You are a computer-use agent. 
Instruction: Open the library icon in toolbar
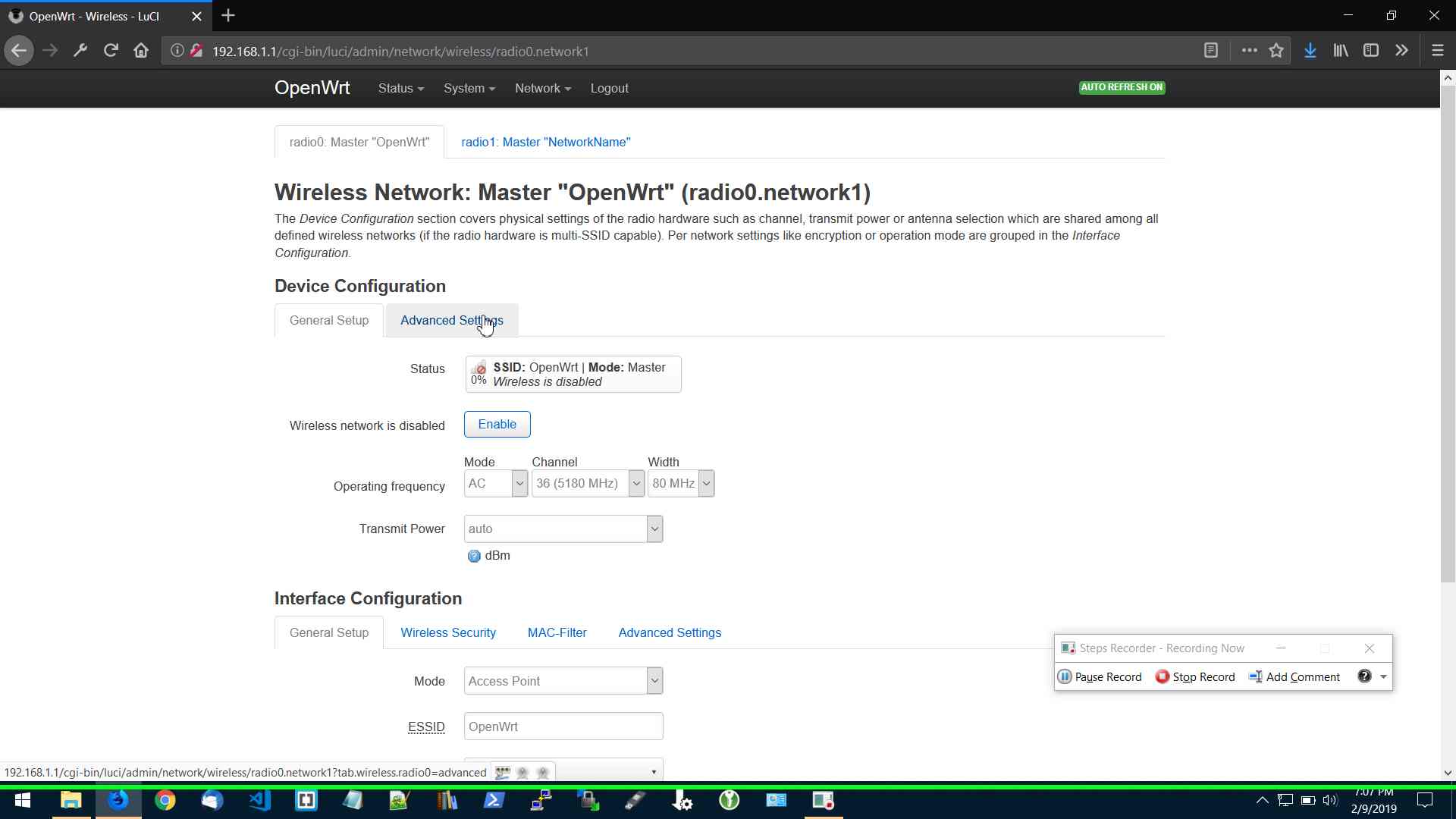coord(1341,51)
